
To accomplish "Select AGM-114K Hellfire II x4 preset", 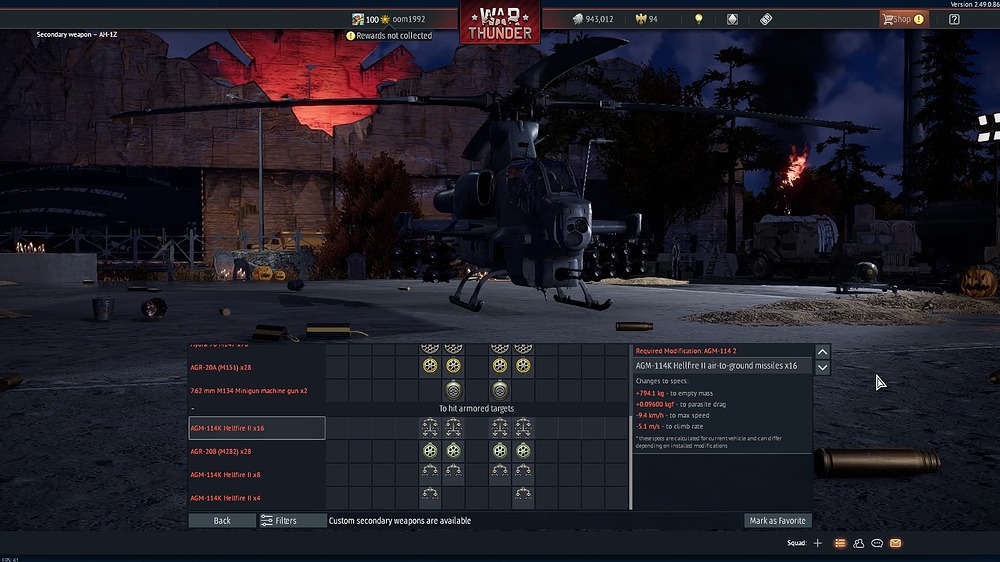I will [x=257, y=498].
